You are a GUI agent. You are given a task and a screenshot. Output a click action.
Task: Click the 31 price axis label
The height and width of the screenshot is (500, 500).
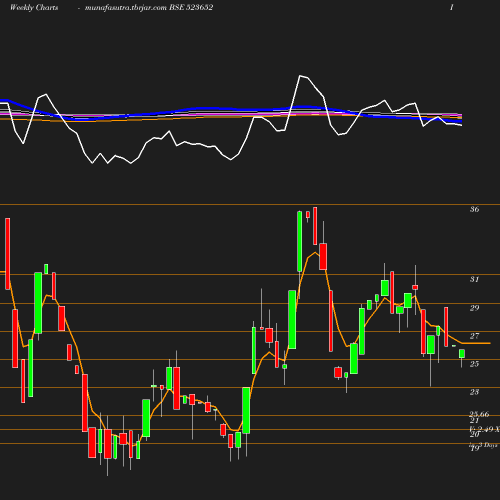coord(474,279)
